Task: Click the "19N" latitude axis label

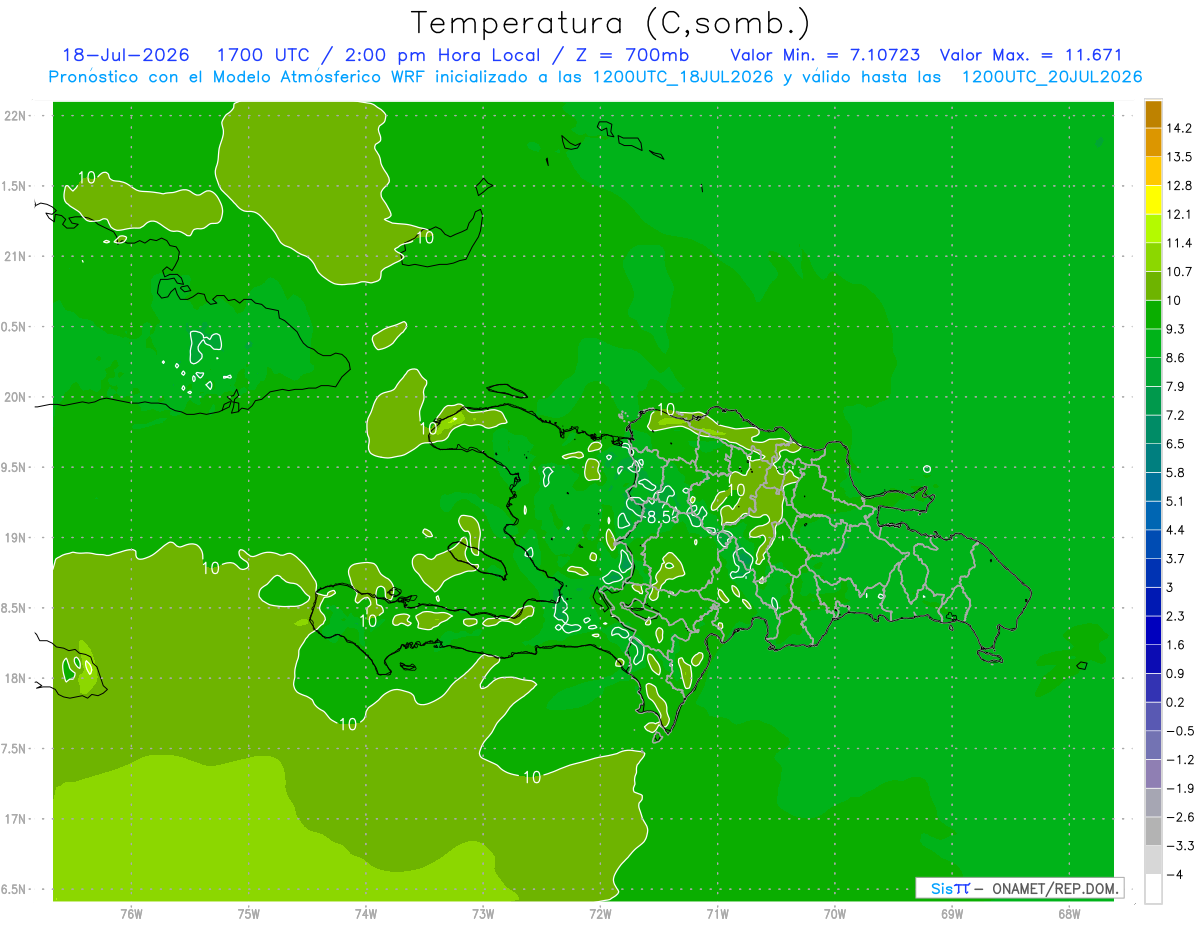Action: 15,538
